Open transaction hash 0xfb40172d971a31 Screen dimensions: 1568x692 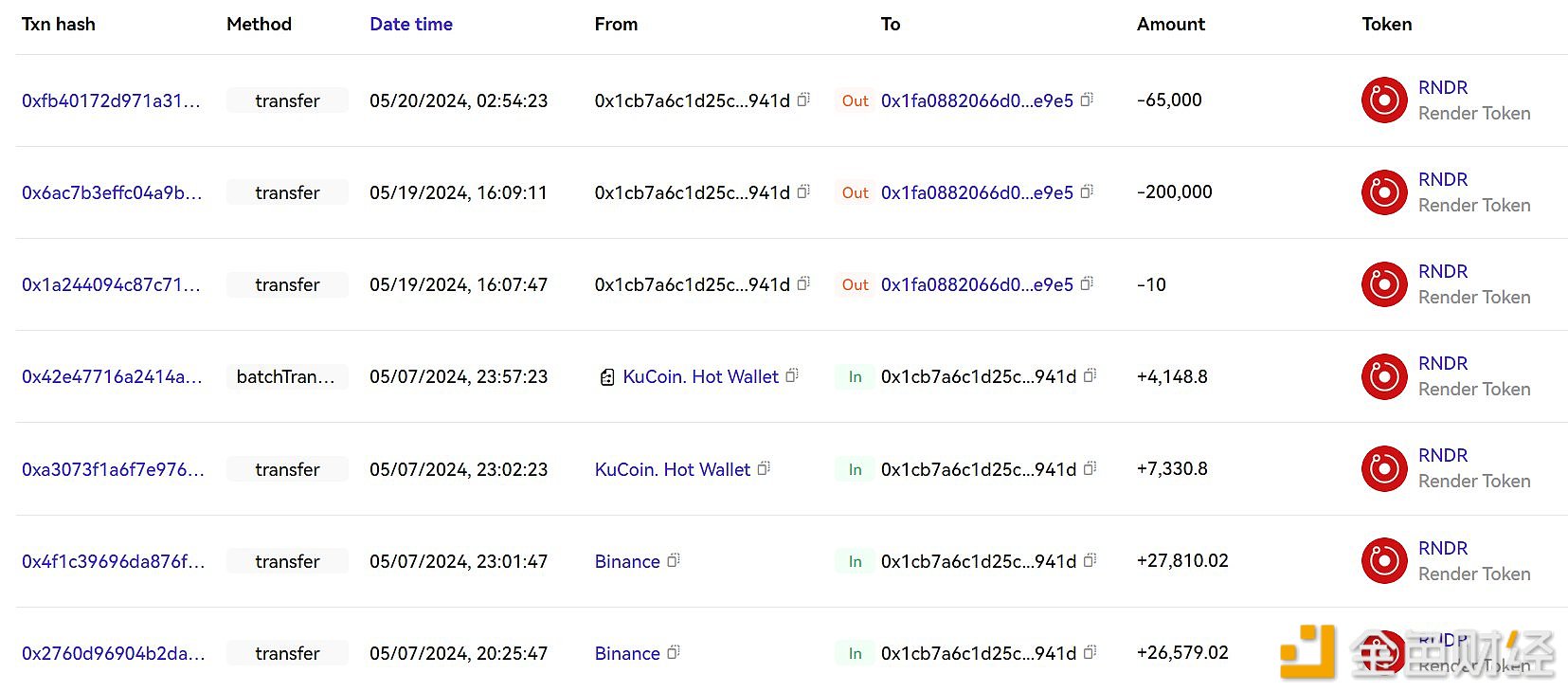point(111,100)
